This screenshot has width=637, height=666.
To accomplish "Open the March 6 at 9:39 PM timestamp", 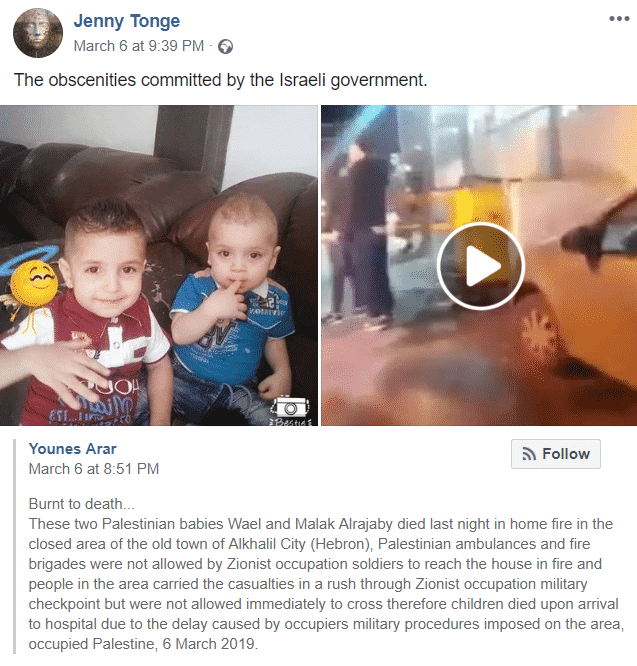I will point(139,46).
